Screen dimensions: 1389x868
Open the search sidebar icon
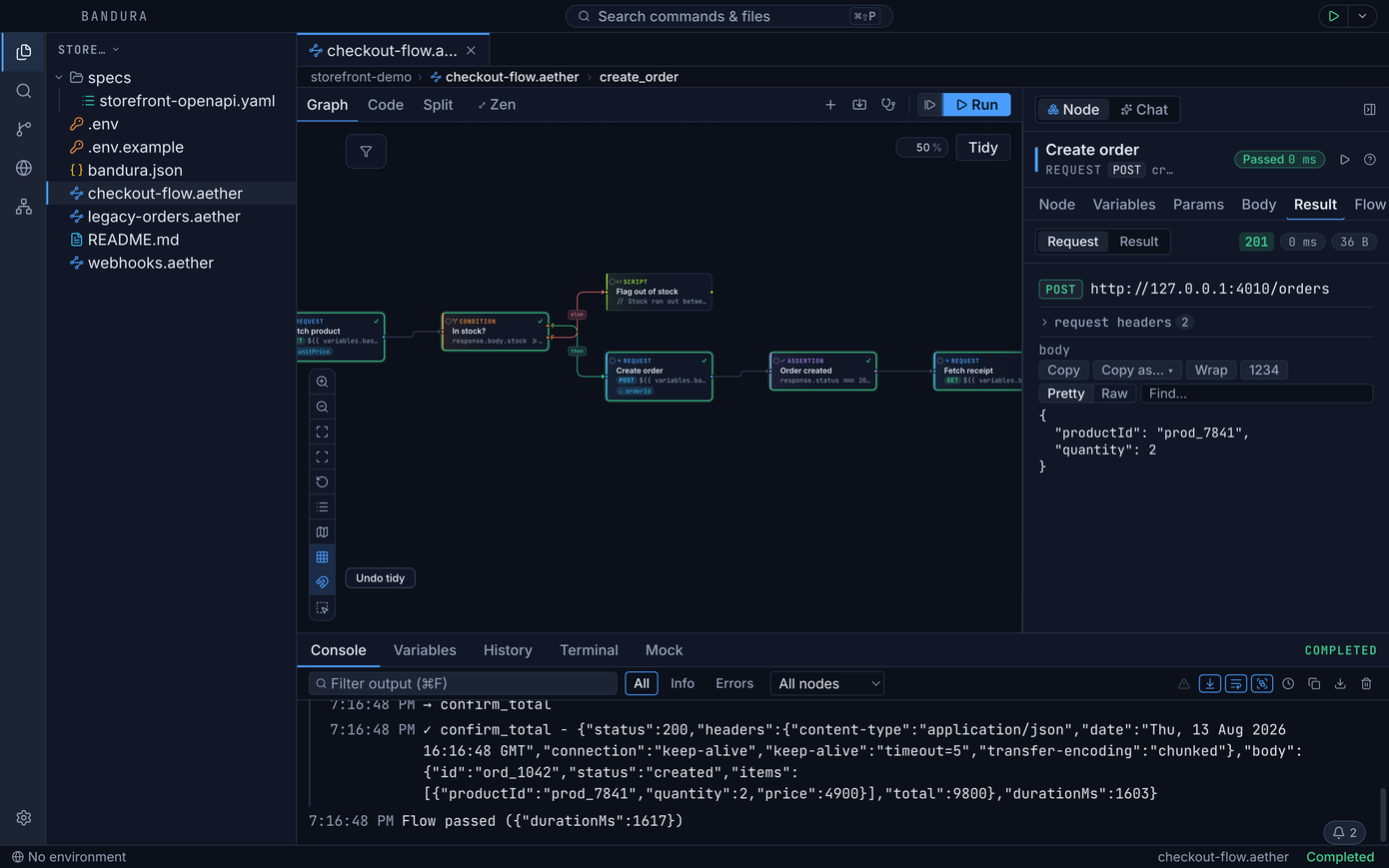pyautogui.click(x=24, y=91)
